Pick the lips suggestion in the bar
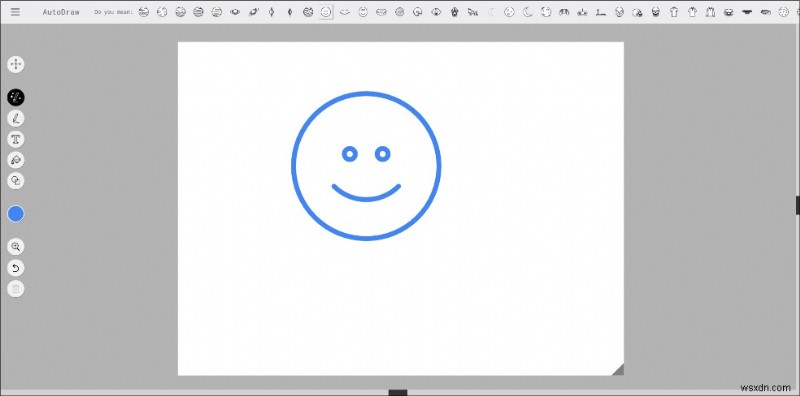Viewport: 800px width, 396px height. click(344, 12)
